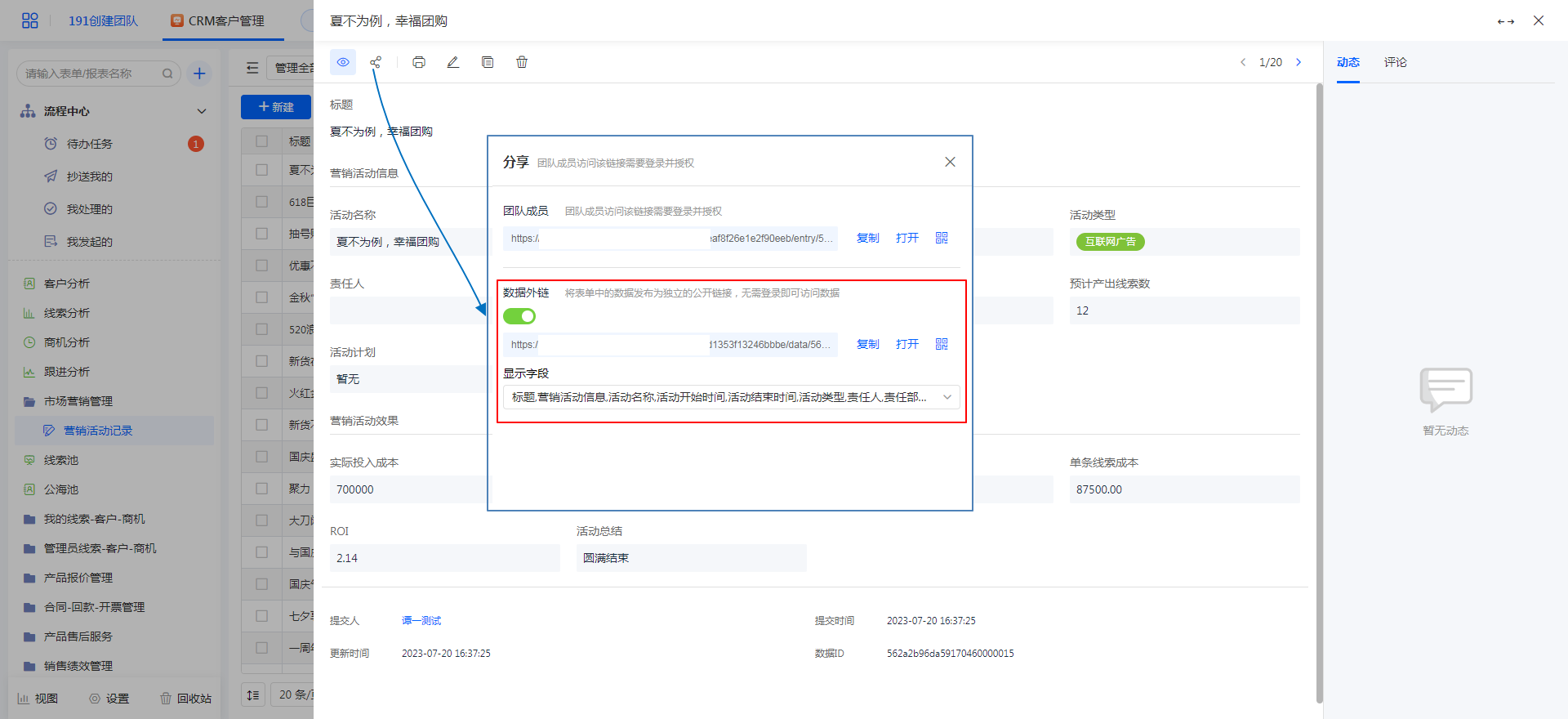Click the edit pencil icon

pos(453,62)
